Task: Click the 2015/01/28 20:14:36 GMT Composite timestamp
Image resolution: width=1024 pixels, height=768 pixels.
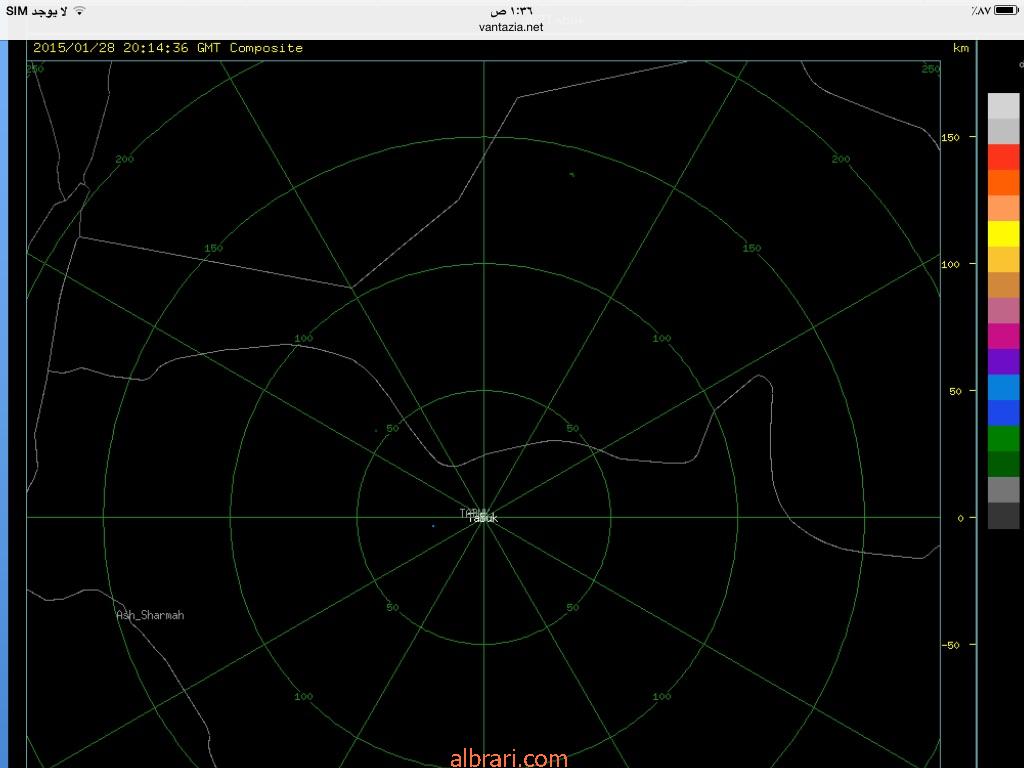Action: point(168,48)
